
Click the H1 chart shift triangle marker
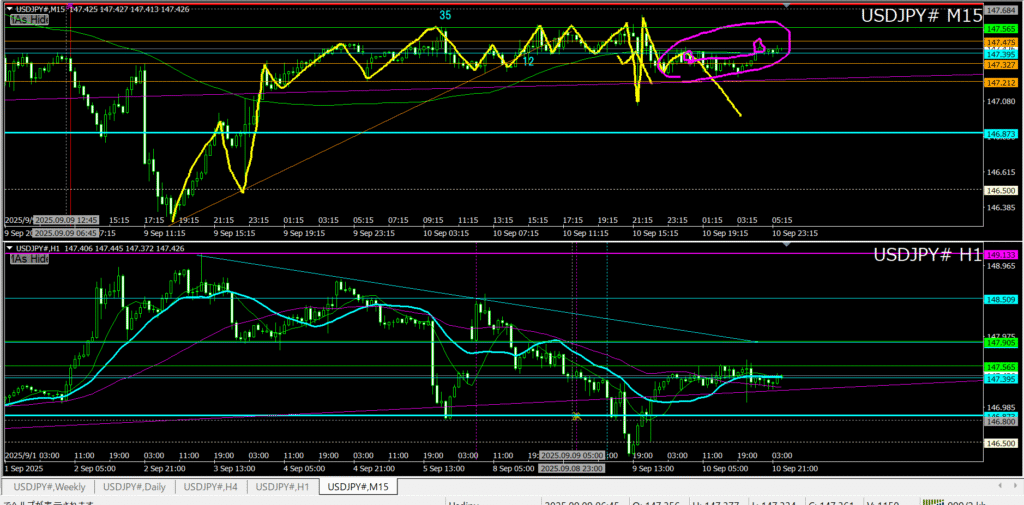click(786, 244)
